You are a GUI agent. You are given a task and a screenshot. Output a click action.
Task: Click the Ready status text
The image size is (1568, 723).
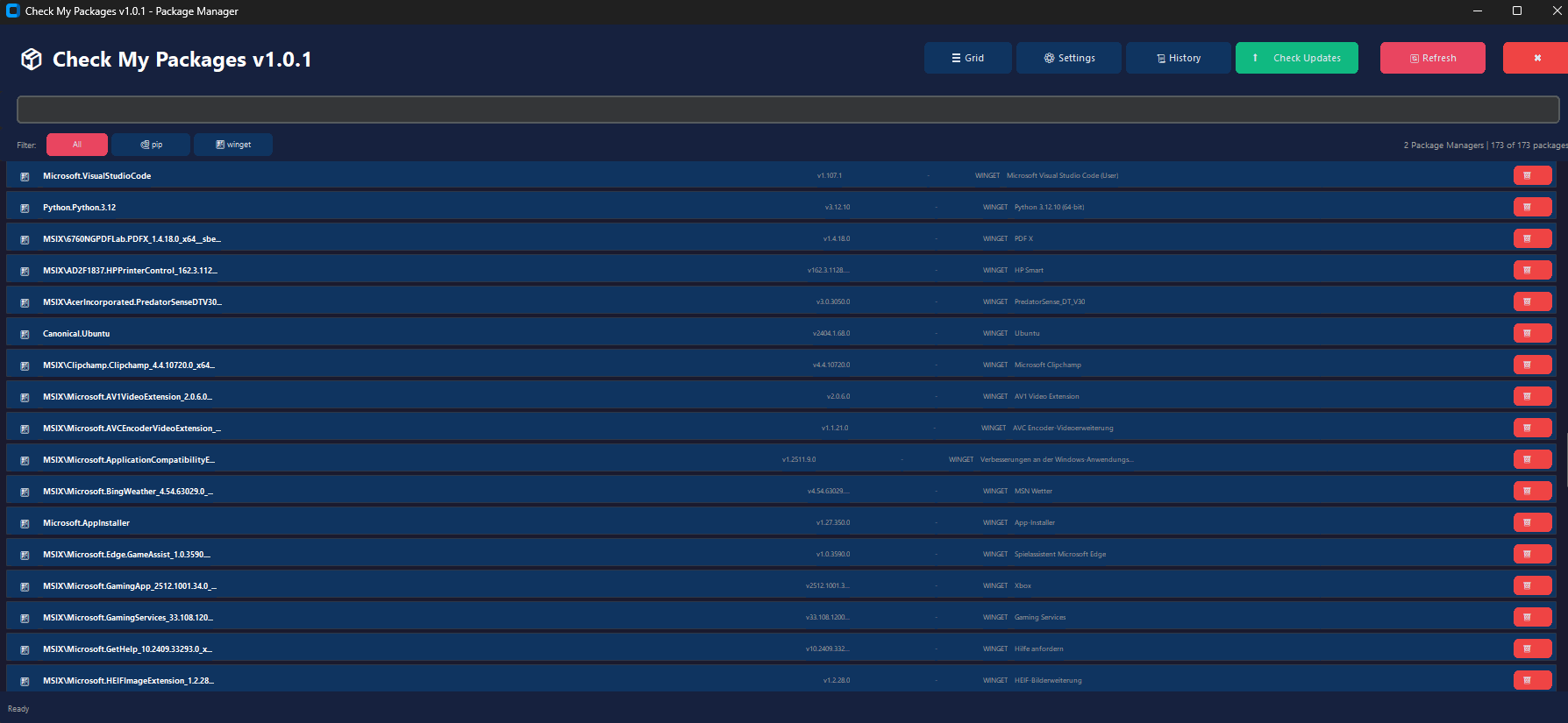pos(18,709)
